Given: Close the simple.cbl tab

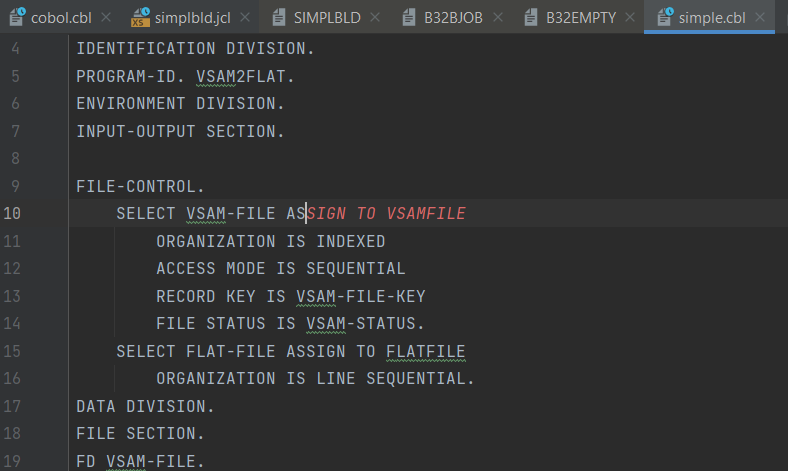Looking at the screenshot, I should click(x=760, y=17).
